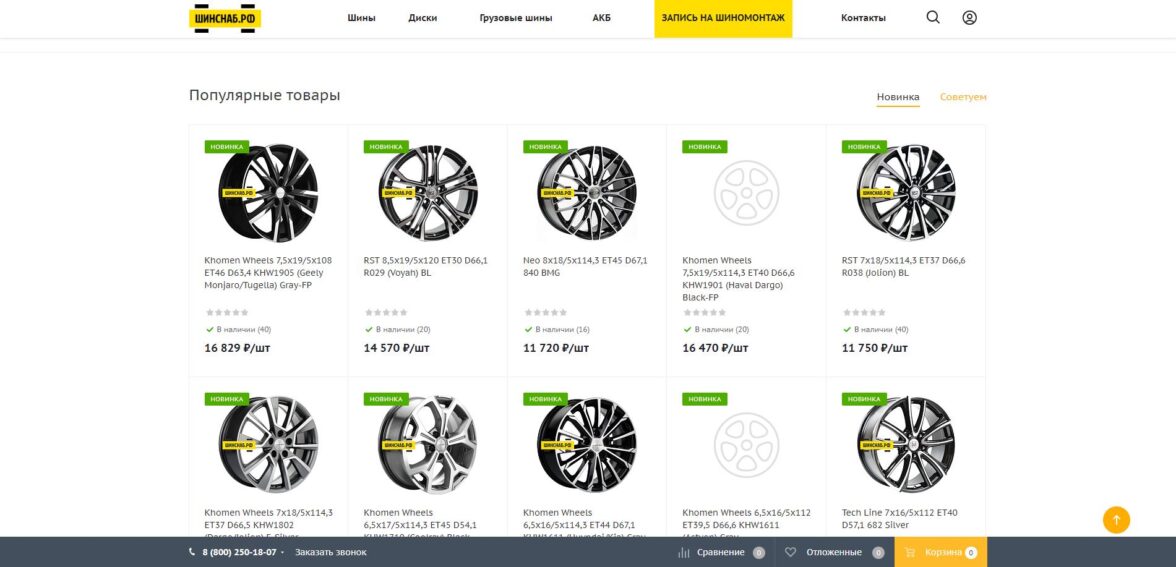Click the scroll-to-top arrow button

[x=1116, y=520]
